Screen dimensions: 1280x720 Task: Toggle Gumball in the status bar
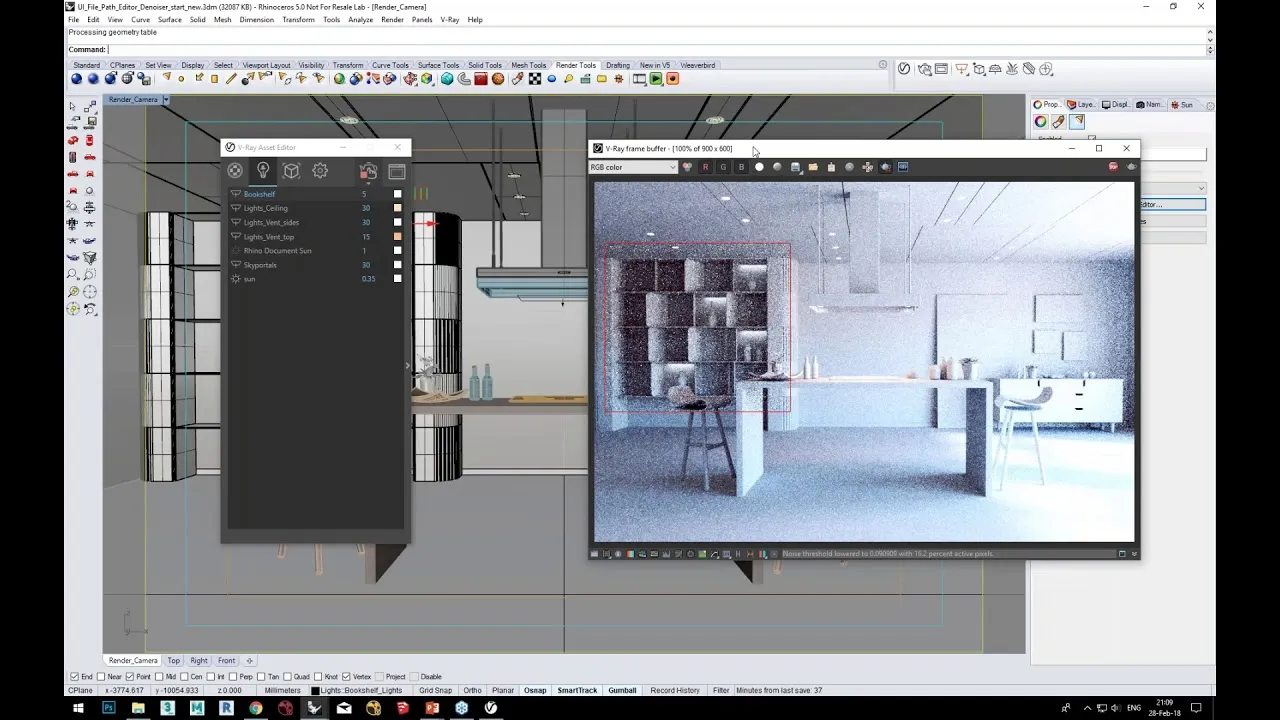tap(622, 690)
